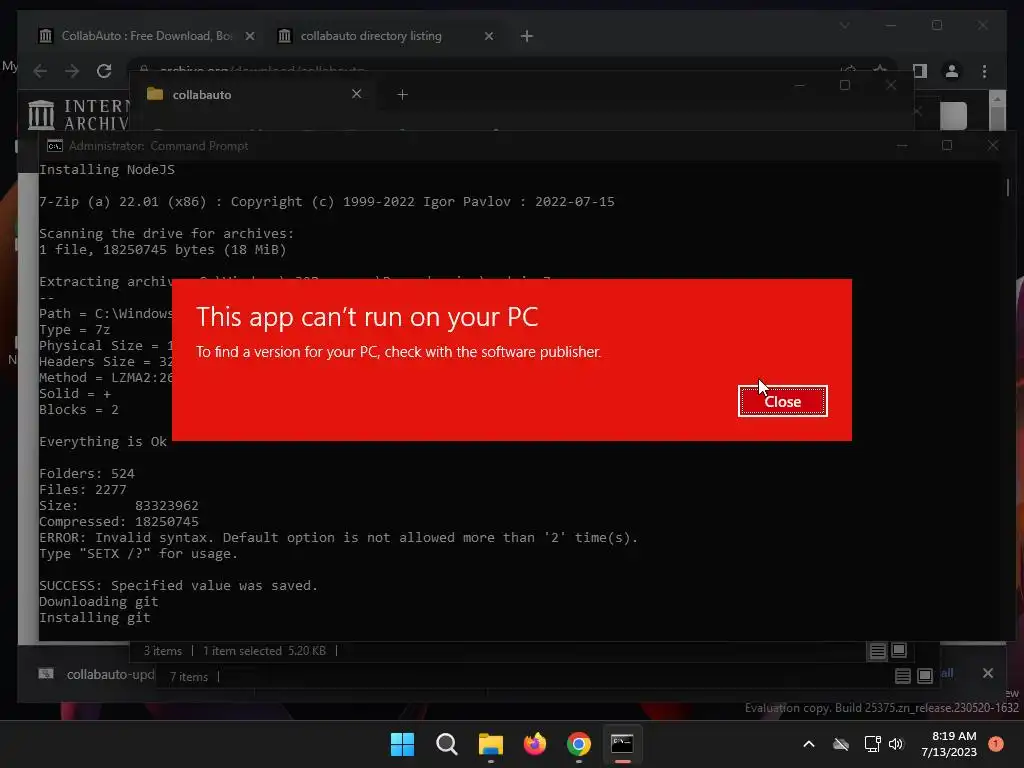Open network settings tray icon

click(x=872, y=744)
